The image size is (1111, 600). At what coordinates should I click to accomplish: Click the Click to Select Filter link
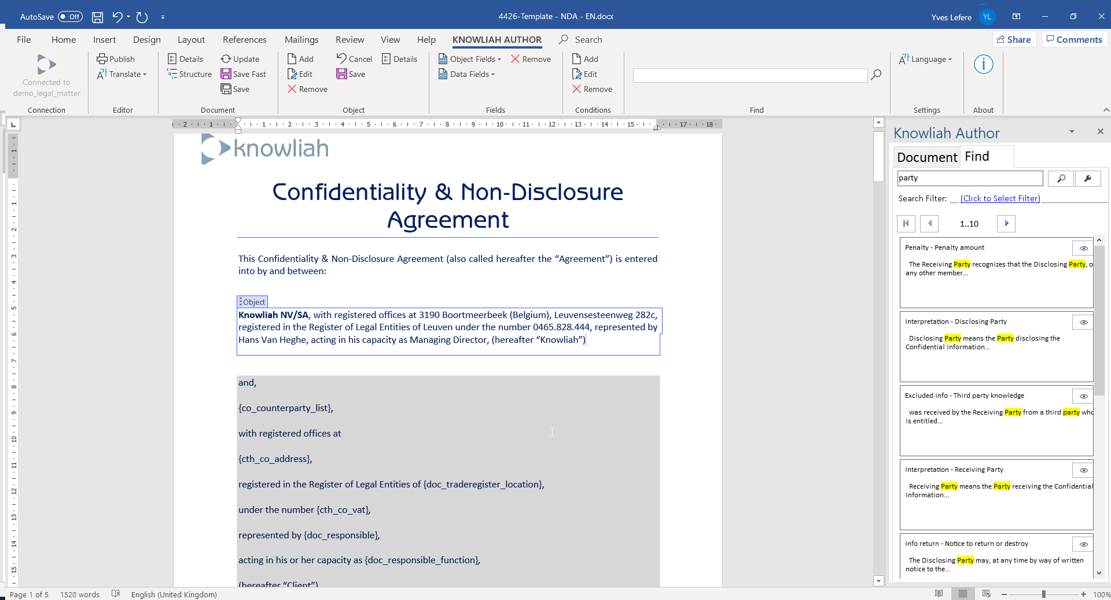point(1000,198)
